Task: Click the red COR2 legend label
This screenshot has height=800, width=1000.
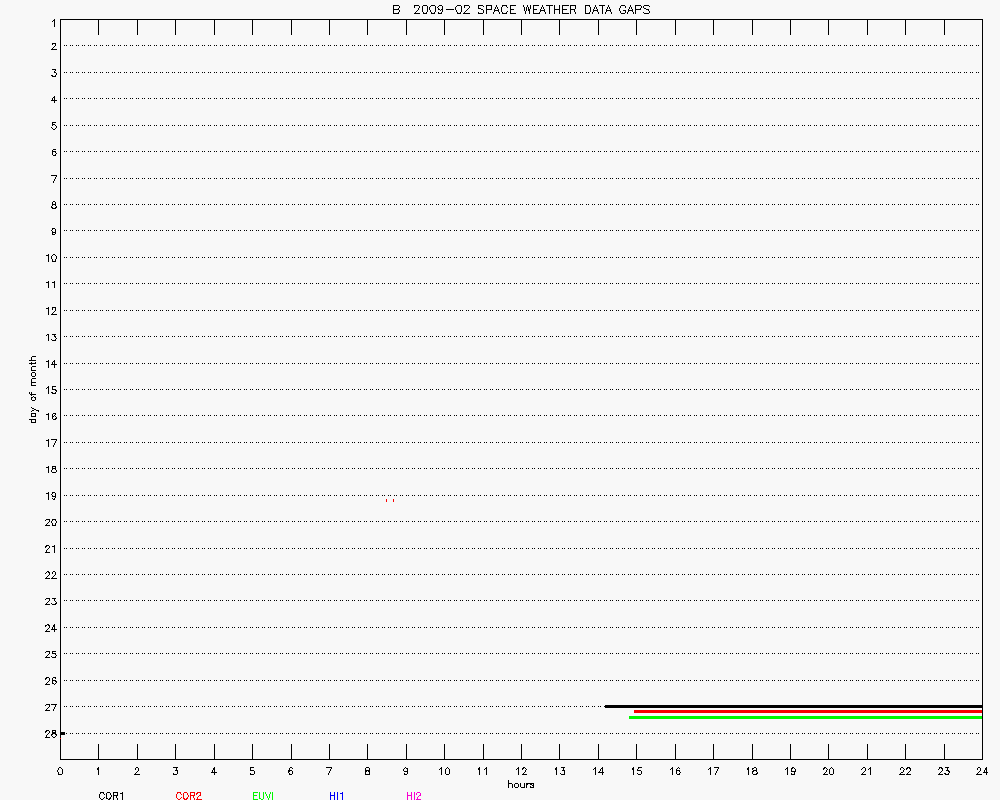Action: point(188,796)
